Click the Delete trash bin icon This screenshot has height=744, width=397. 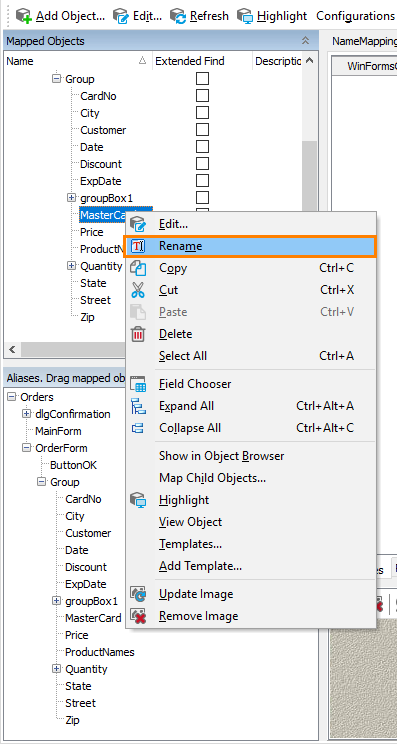click(138, 334)
